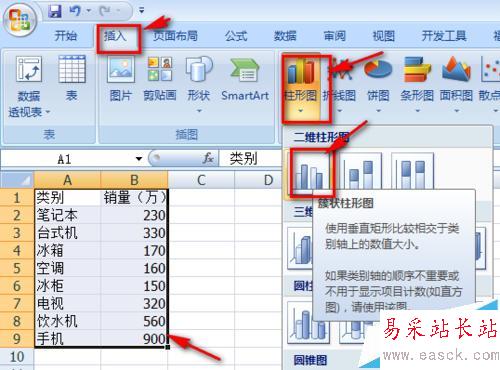Open the 剪贴画 clip art pane

160,79
